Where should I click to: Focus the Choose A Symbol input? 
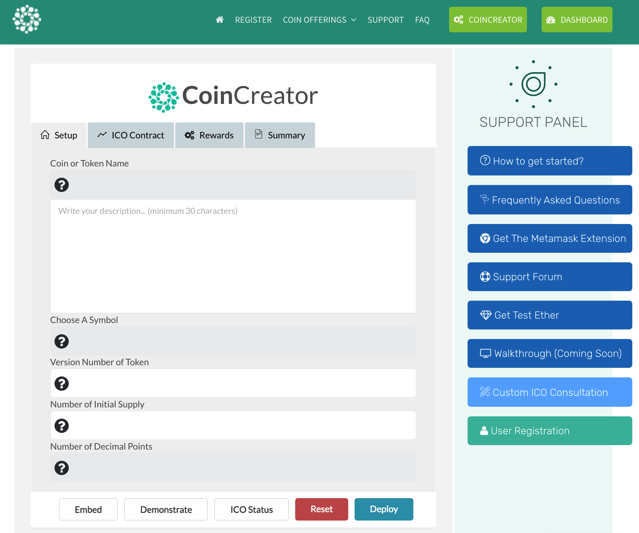[x=233, y=341]
